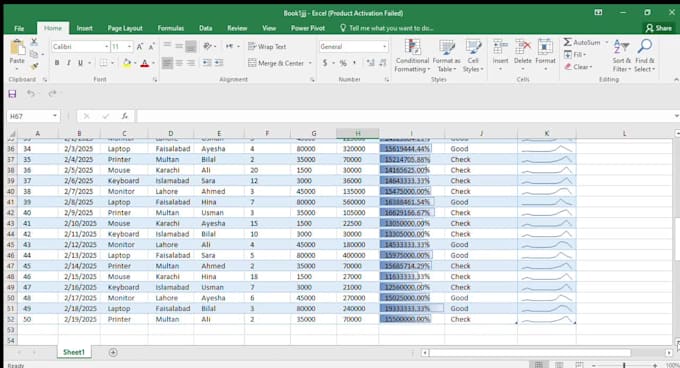Click the zoom slider in status bar

(624, 365)
